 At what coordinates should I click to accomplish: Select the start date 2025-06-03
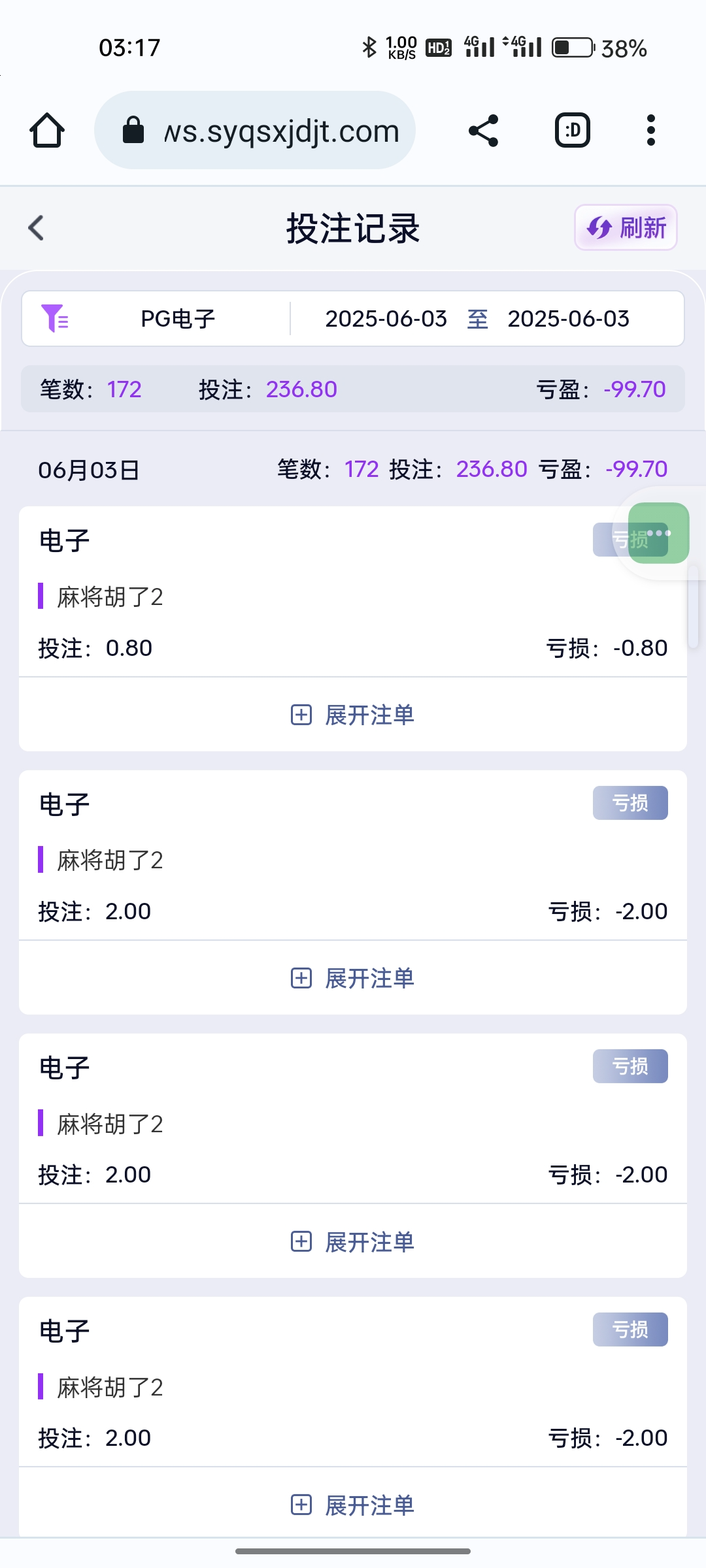pos(386,319)
